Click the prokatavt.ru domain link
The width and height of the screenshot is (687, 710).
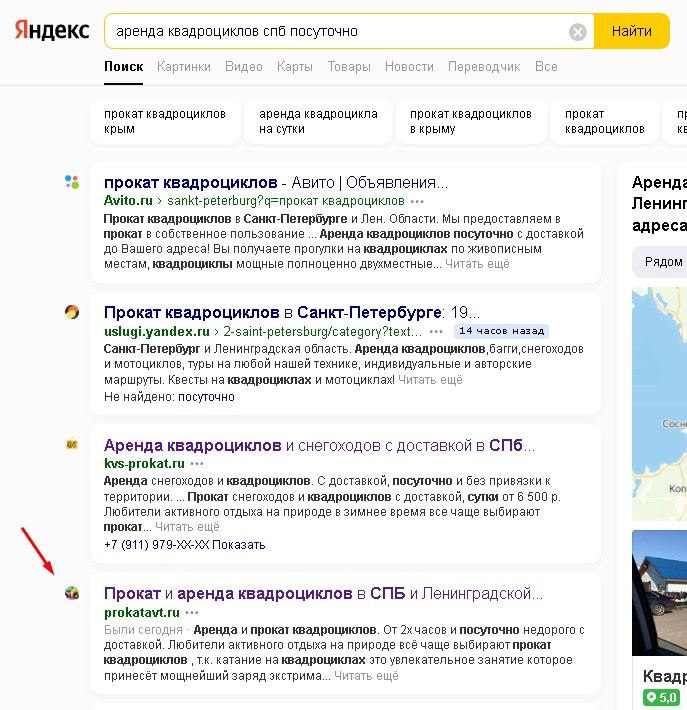(x=142, y=613)
